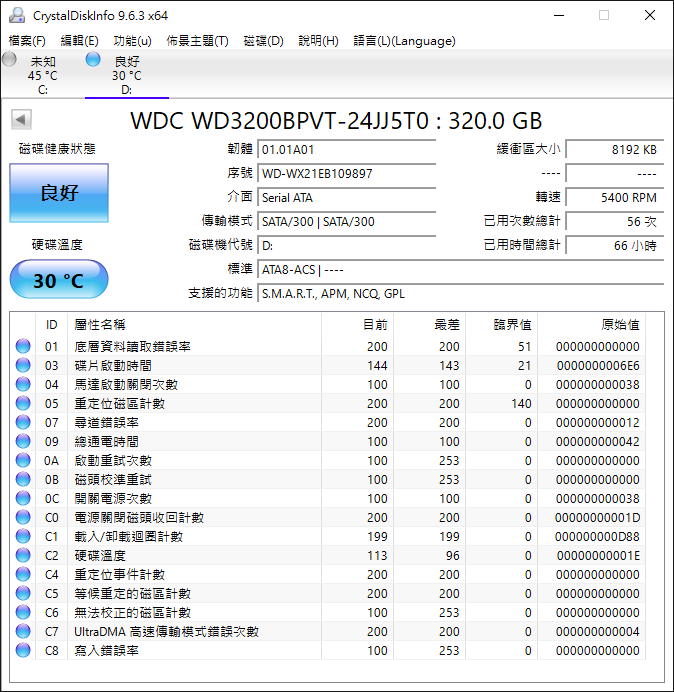
Task: Click the 良好 health status button
Action: coord(59,193)
